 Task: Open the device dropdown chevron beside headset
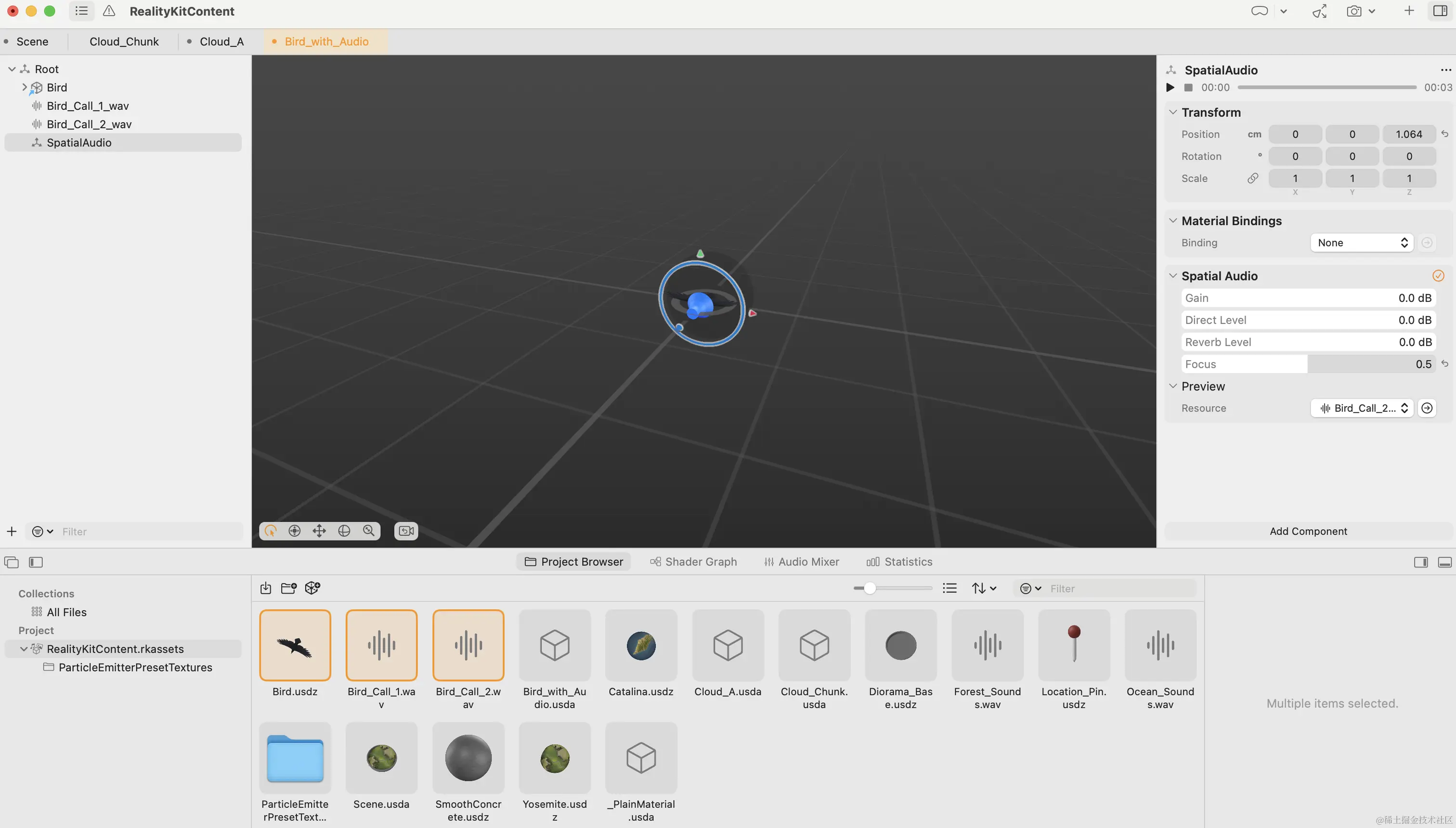coord(1284,12)
